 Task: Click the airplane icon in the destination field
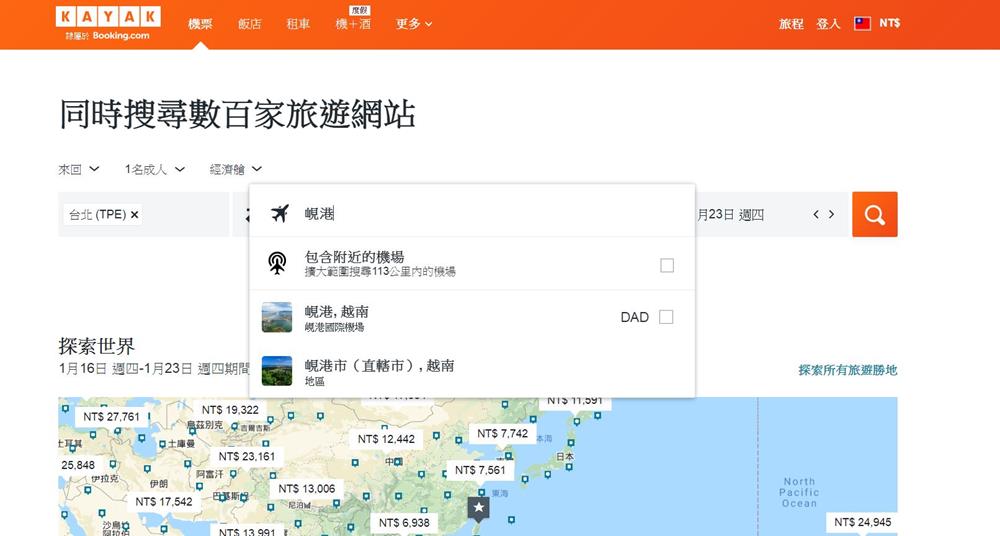click(x=280, y=213)
